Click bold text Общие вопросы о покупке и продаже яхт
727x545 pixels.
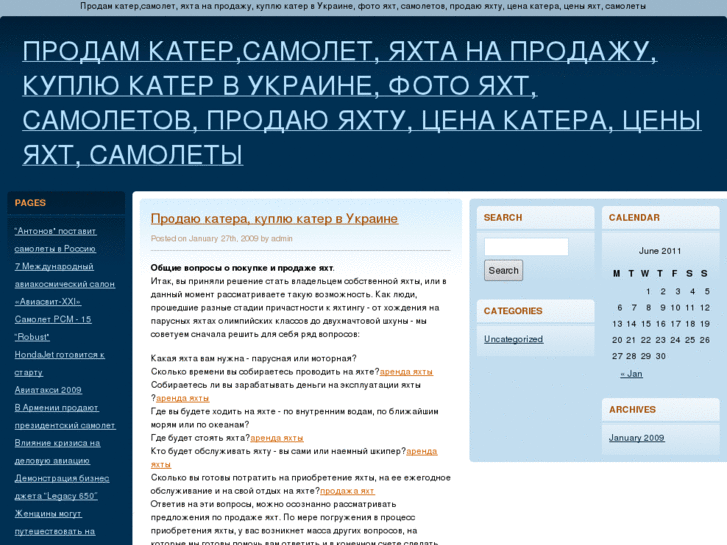click(x=242, y=268)
